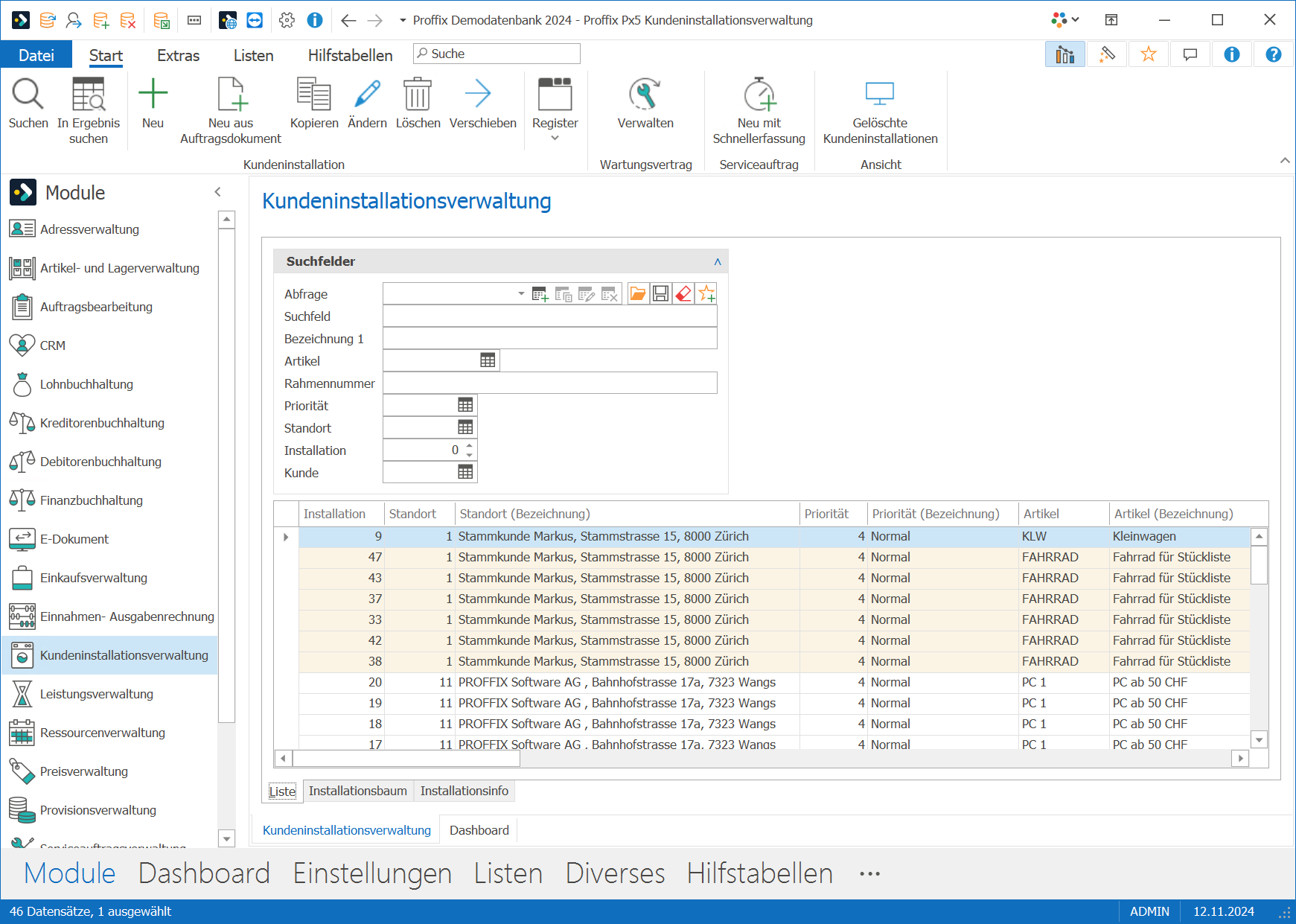Switch to the Installationsbaum tab

tap(357, 791)
